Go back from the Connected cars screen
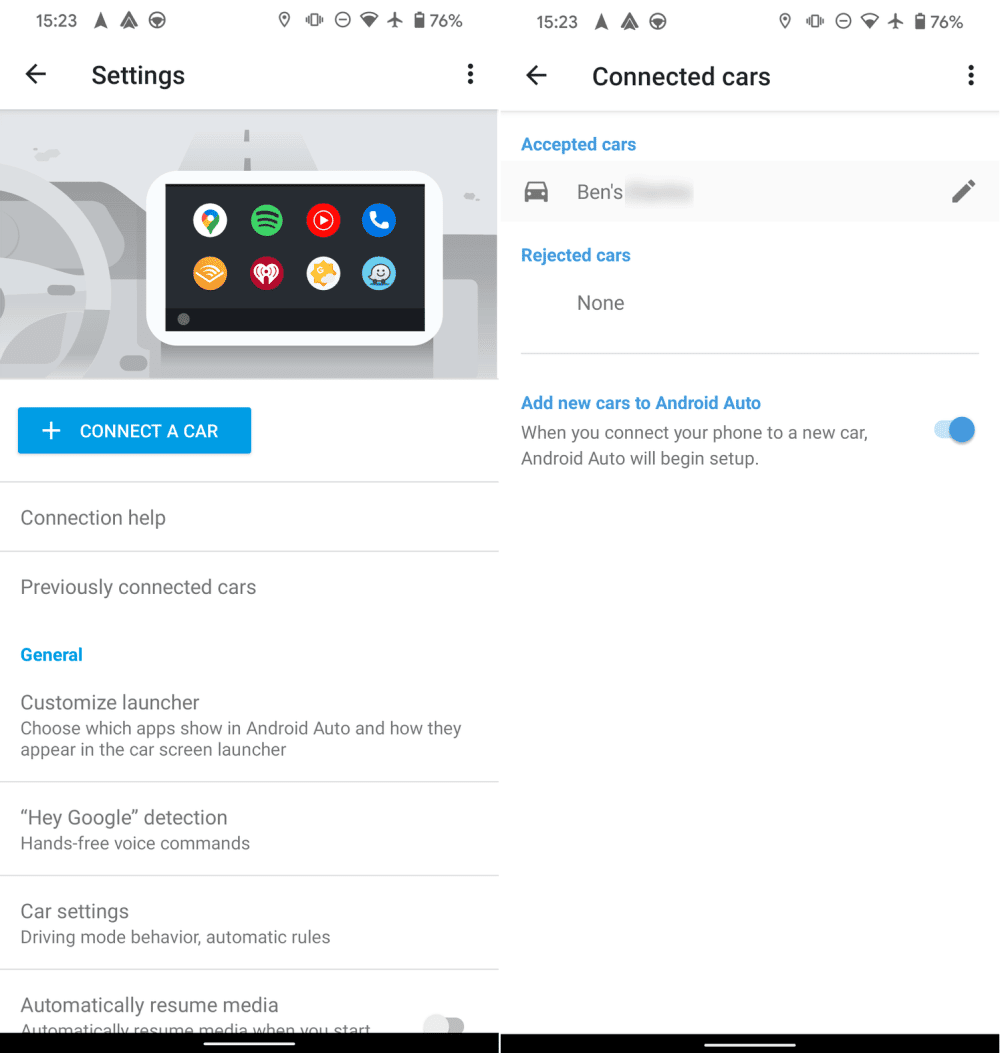The height and width of the screenshot is (1053, 1000). 536,75
